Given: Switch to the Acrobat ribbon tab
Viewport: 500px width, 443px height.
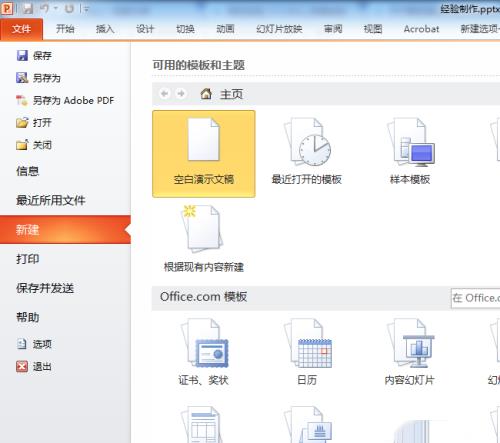Looking at the screenshot, I should point(421,29).
